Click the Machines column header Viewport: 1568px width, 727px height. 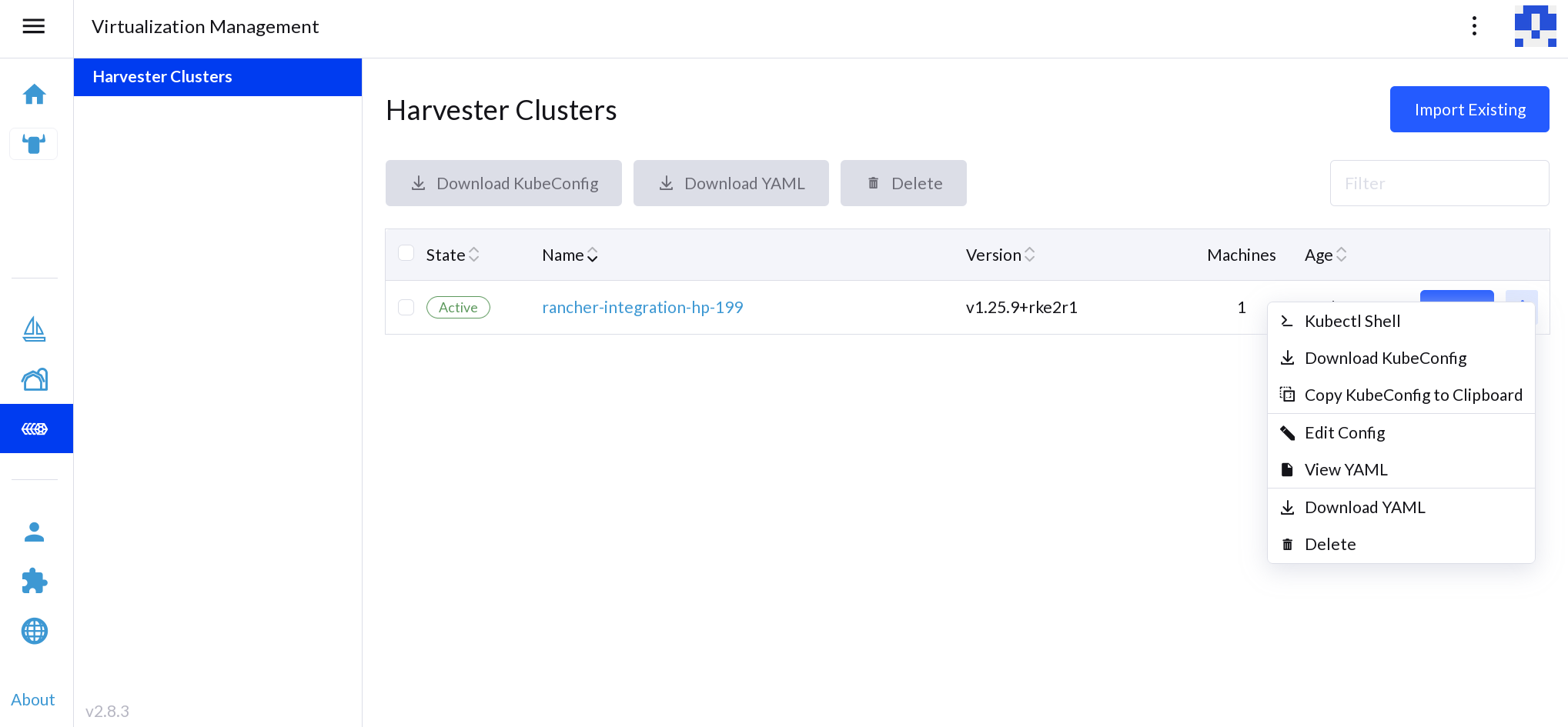[x=1242, y=255]
